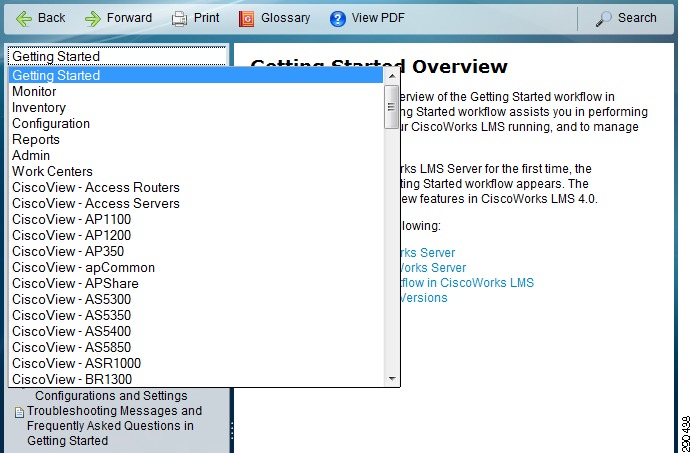Choose CiscoView - AS5300 option
The height and width of the screenshot is (453, 691).
[196, 299]
